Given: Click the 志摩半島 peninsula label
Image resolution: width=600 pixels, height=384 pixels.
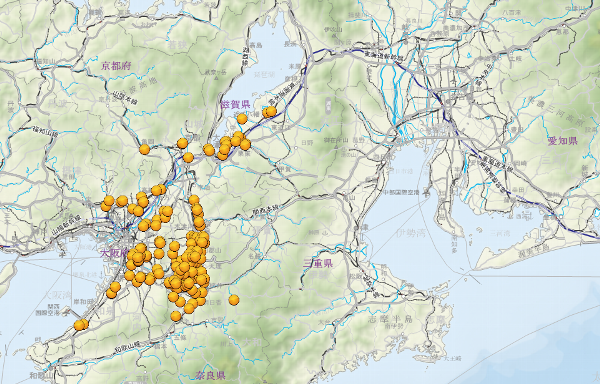Looking at the screenshot, I should [390, 319].
